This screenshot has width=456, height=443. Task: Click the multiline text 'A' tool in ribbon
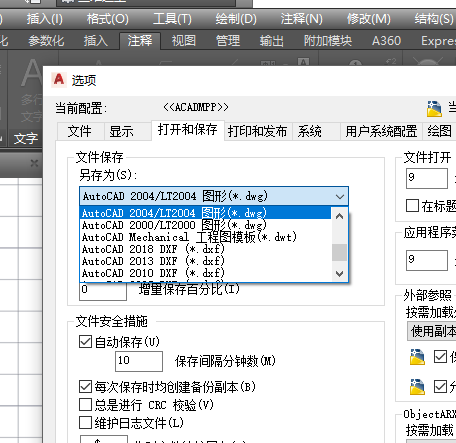click(32, 73)
